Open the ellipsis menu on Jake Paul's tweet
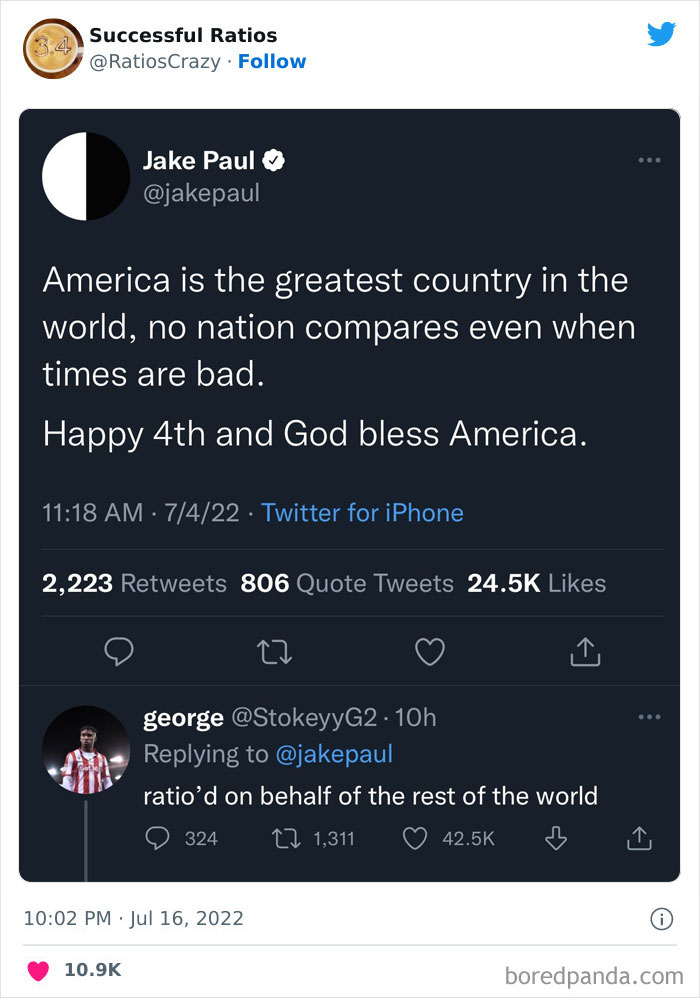The width and height of the screenshot is (700, 998). pyautogui.click(x=648, y=160)
